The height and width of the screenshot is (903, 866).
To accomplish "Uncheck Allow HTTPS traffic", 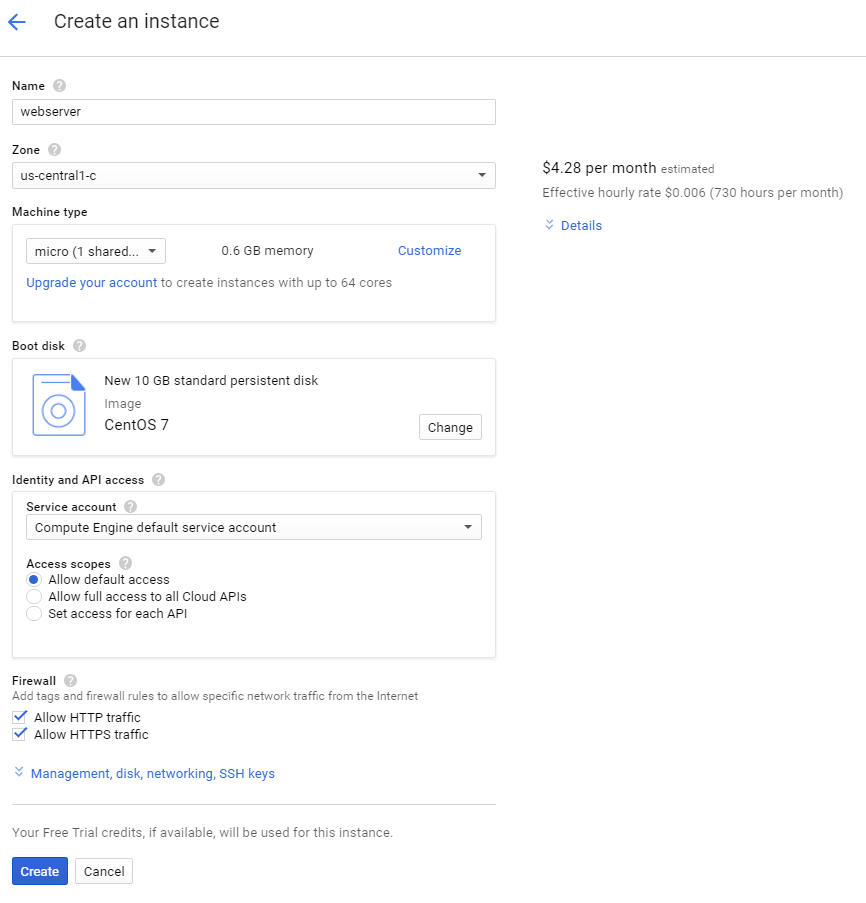I will pyautogui.click(x=21, y=734).
